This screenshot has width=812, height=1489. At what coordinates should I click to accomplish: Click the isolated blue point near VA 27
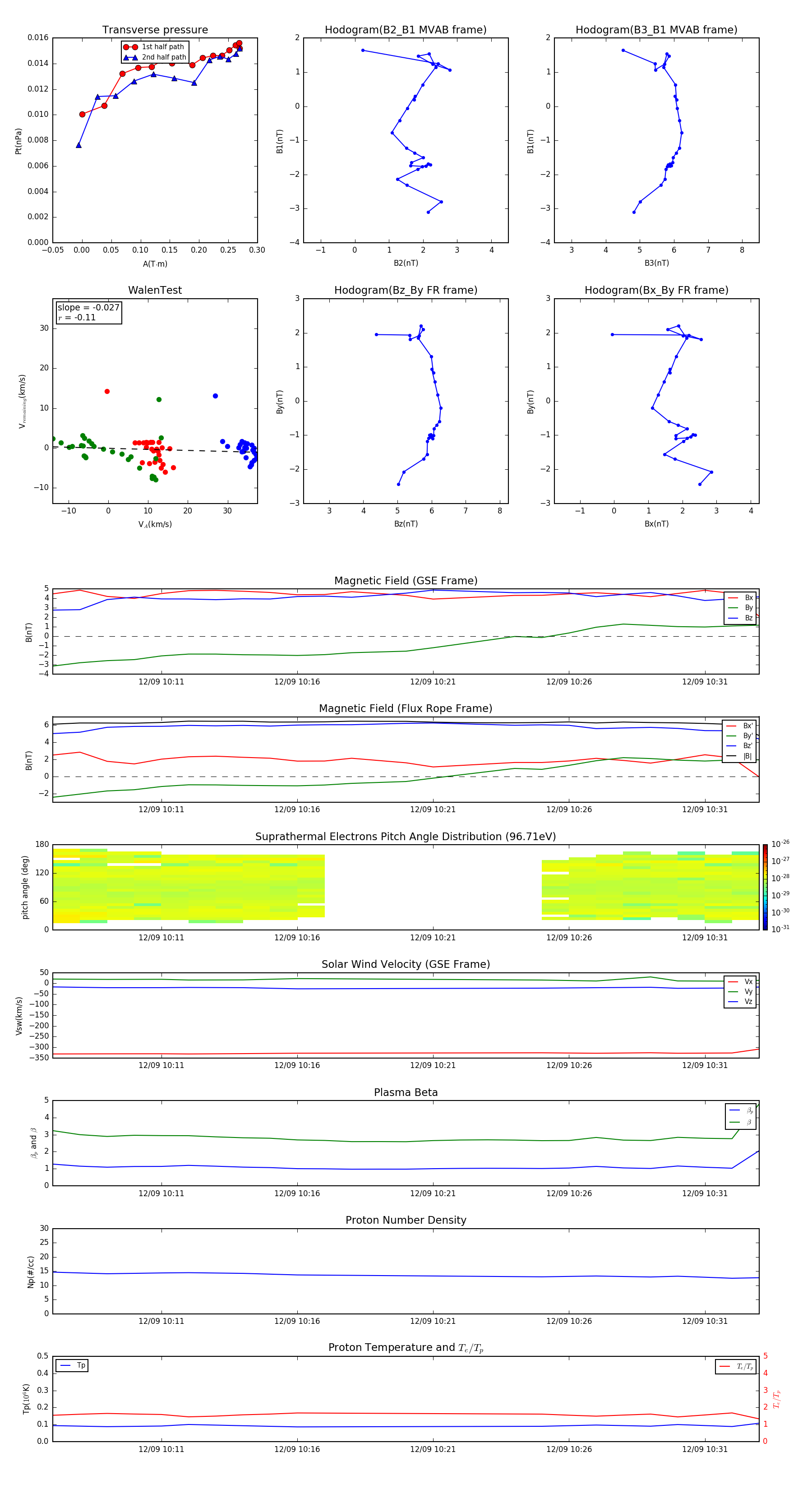click(x=215, y=396)
